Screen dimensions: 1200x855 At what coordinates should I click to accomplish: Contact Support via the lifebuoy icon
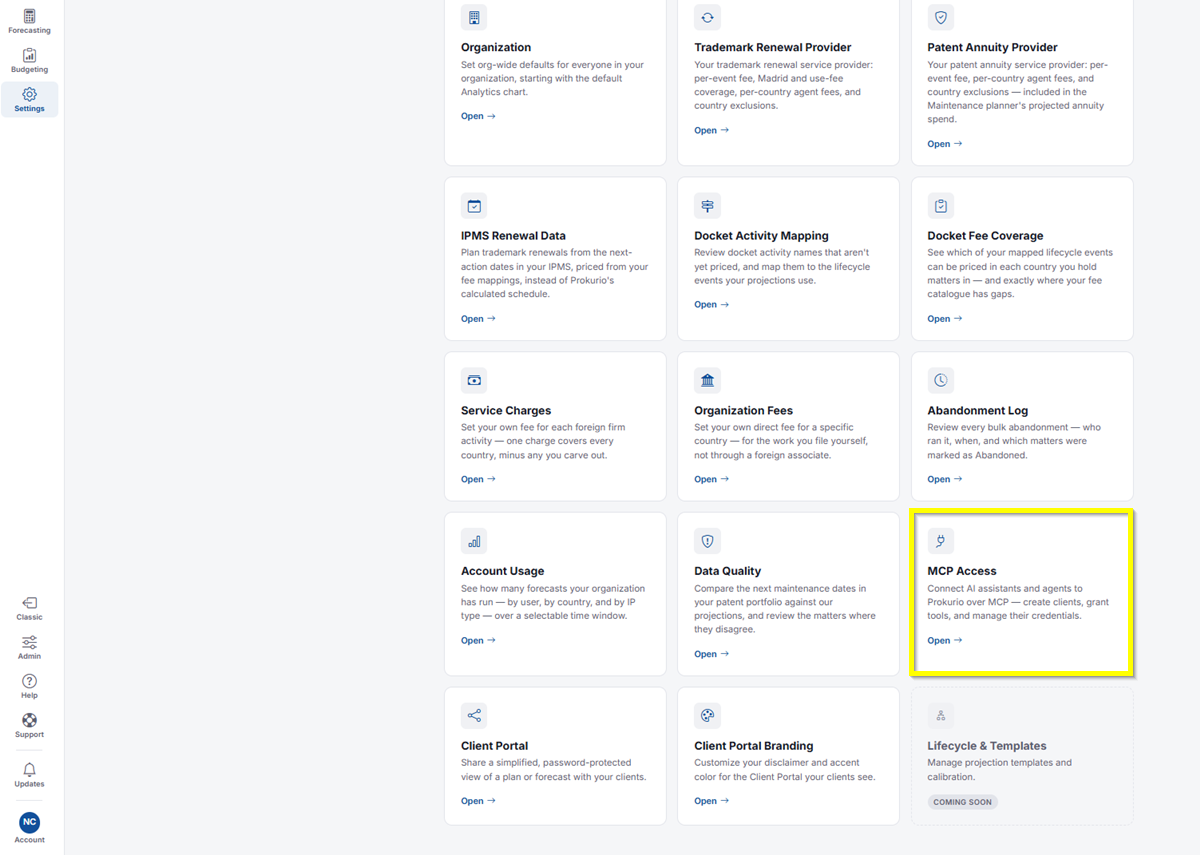coord(29,725)
